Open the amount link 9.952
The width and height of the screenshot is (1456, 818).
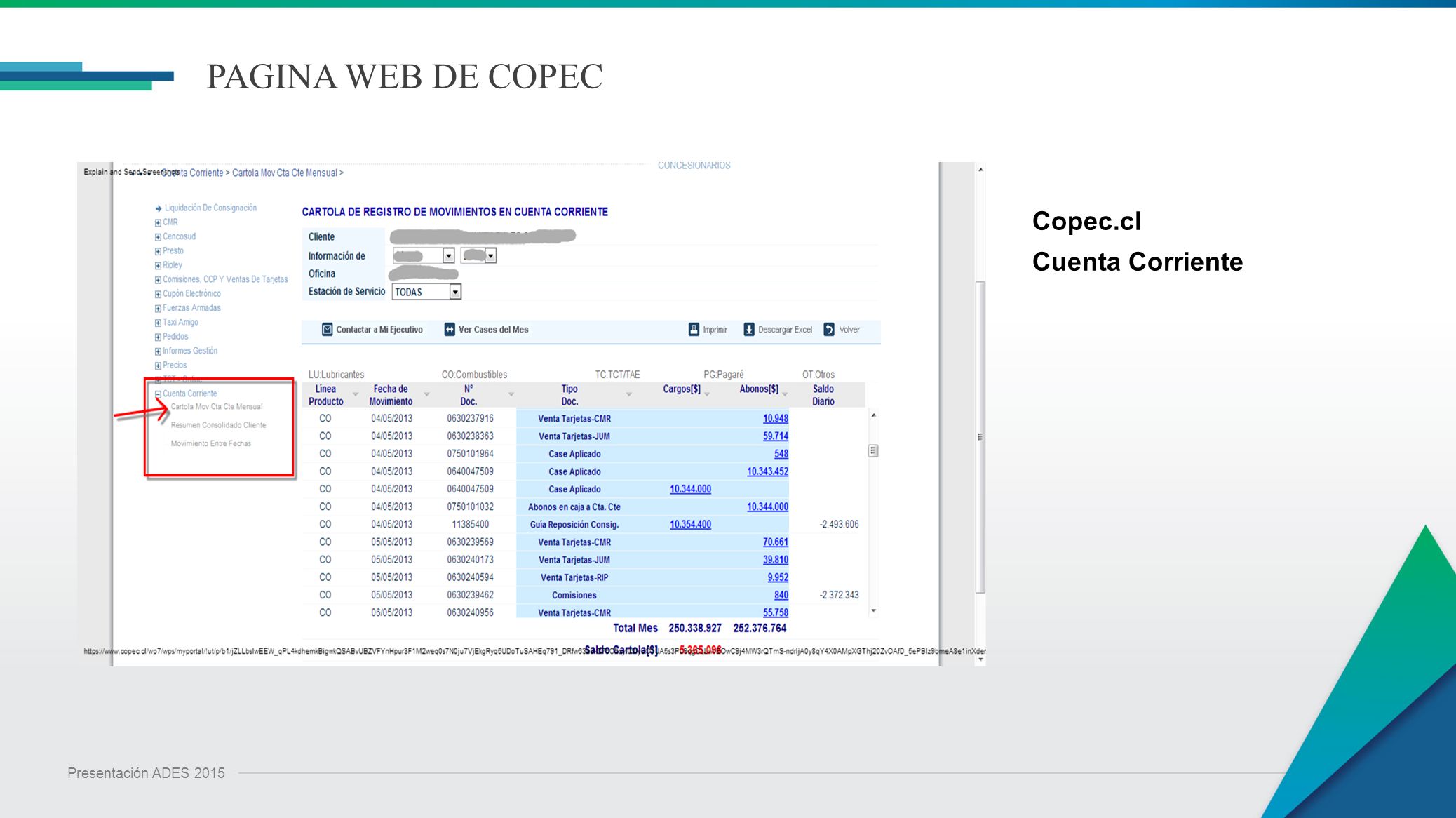tap(778, 577)
